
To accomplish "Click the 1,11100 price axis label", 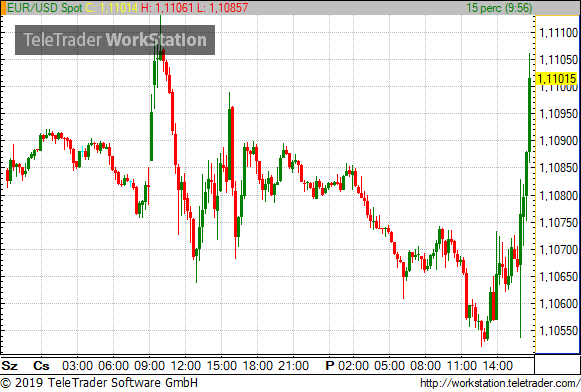I will 558,33.
